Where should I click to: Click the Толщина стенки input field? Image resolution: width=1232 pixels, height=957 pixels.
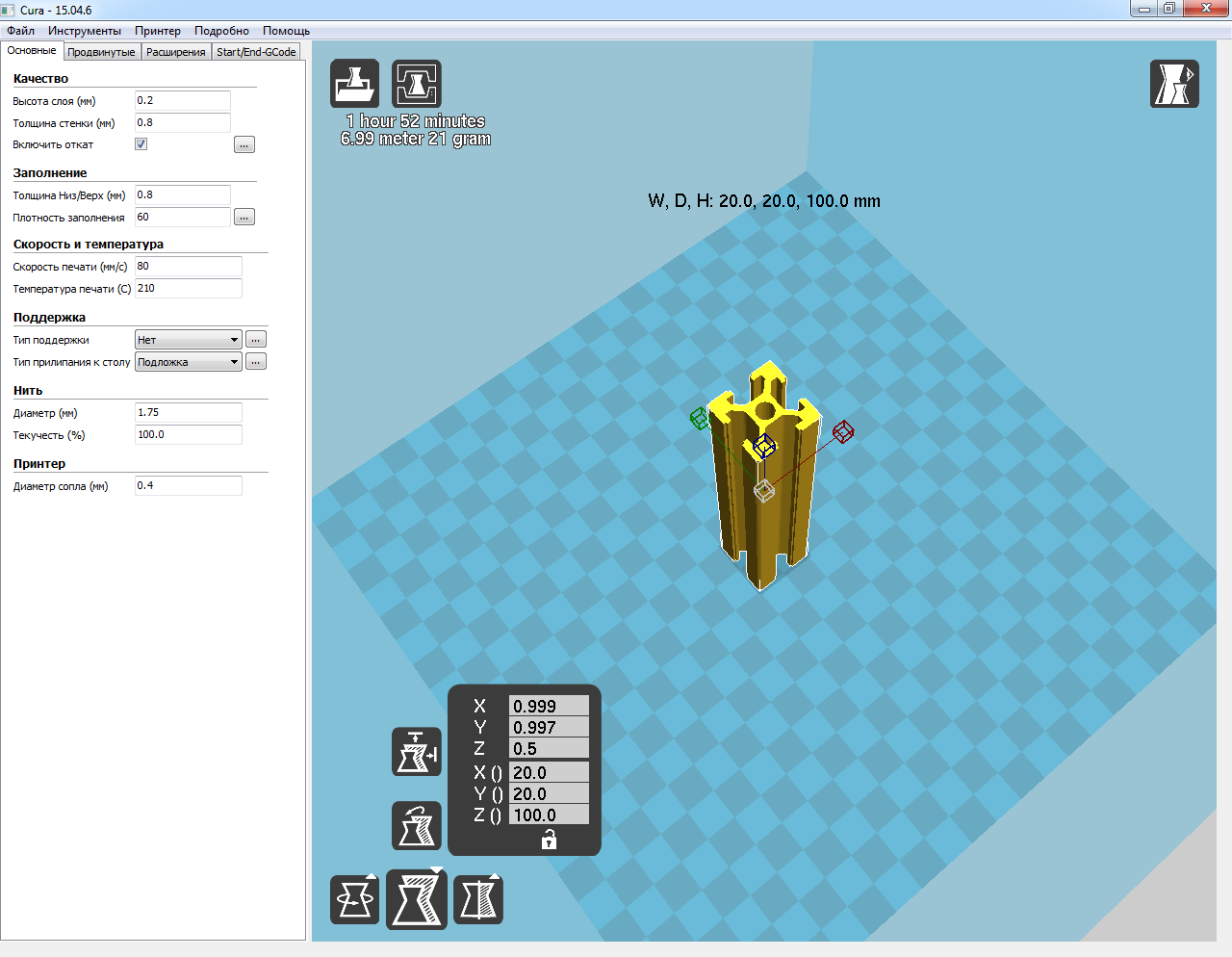coord(183,123)
